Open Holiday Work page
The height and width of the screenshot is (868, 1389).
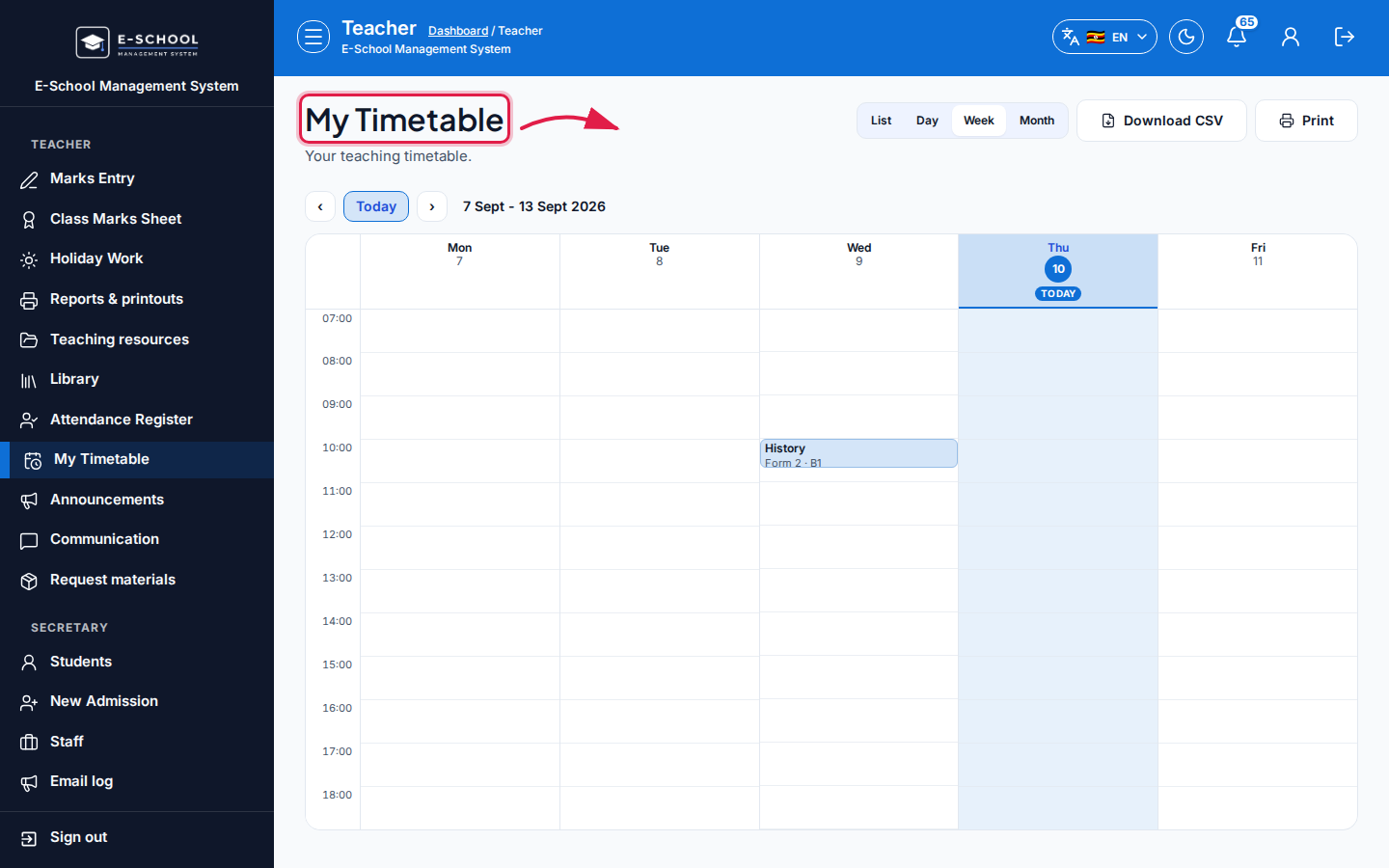(137, 258)
